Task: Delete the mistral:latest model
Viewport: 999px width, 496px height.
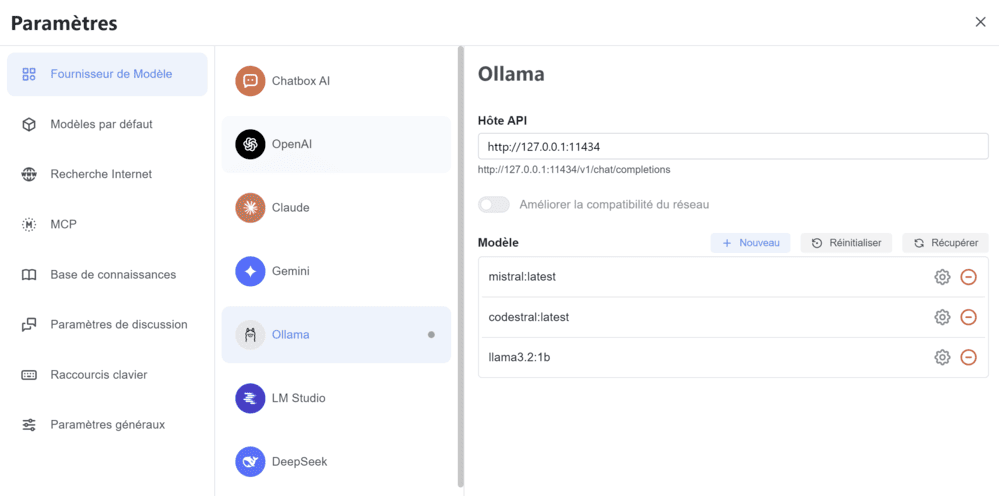Action: (x=968, y=277)
